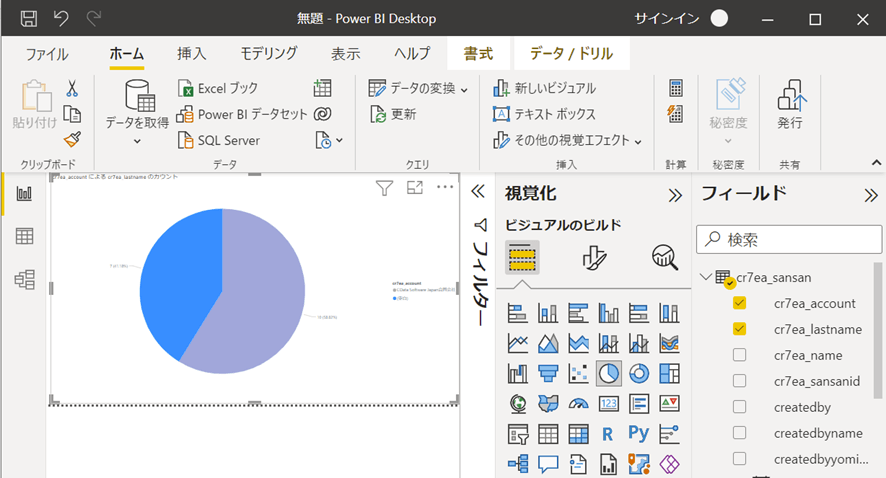Select the pie chart visual

(609, 373)
